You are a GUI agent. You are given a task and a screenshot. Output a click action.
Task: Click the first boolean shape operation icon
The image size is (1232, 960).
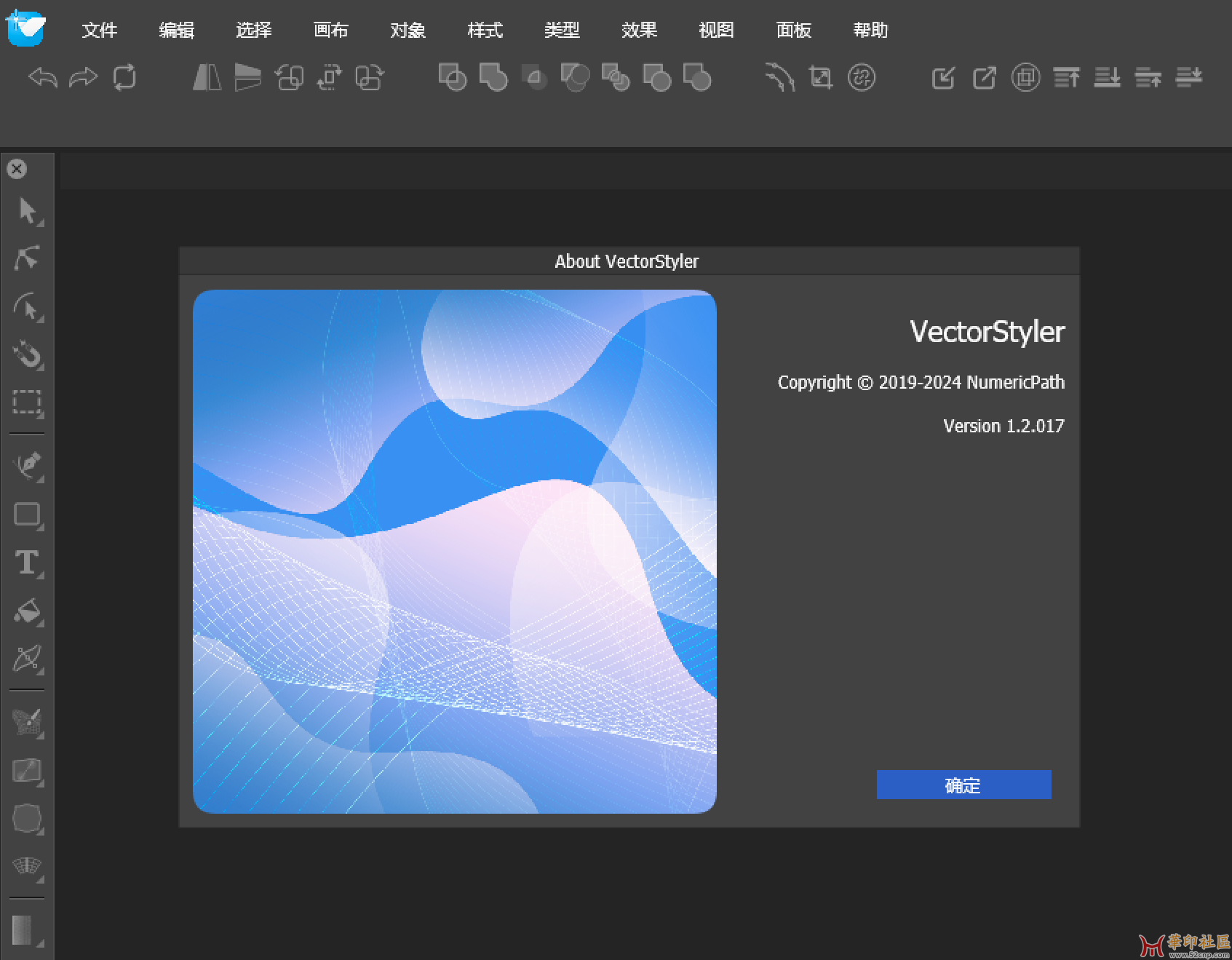click(452, 77)
